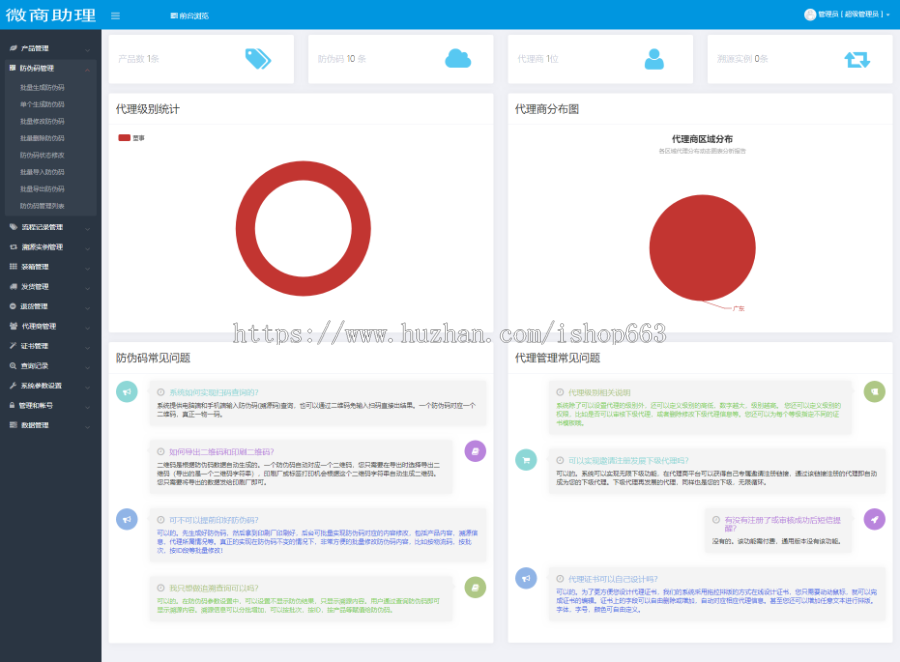Click the 广东 label on the pie chart

click(x=739, y=309)
